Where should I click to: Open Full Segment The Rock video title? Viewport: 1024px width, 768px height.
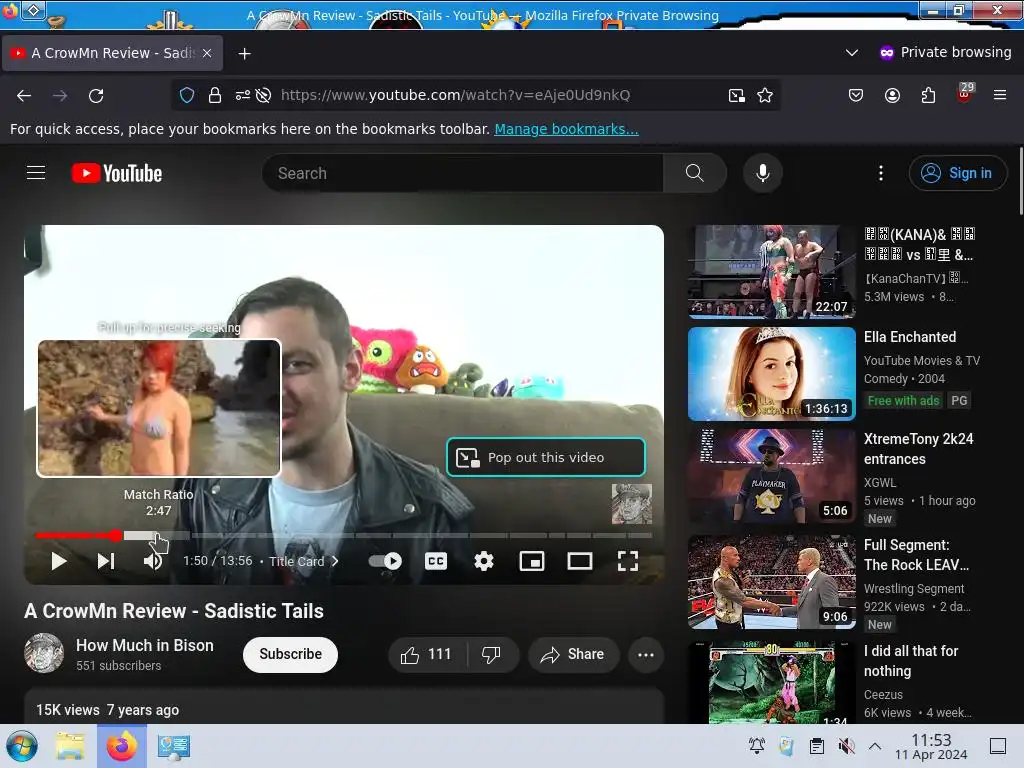click(x=916, y=554)
